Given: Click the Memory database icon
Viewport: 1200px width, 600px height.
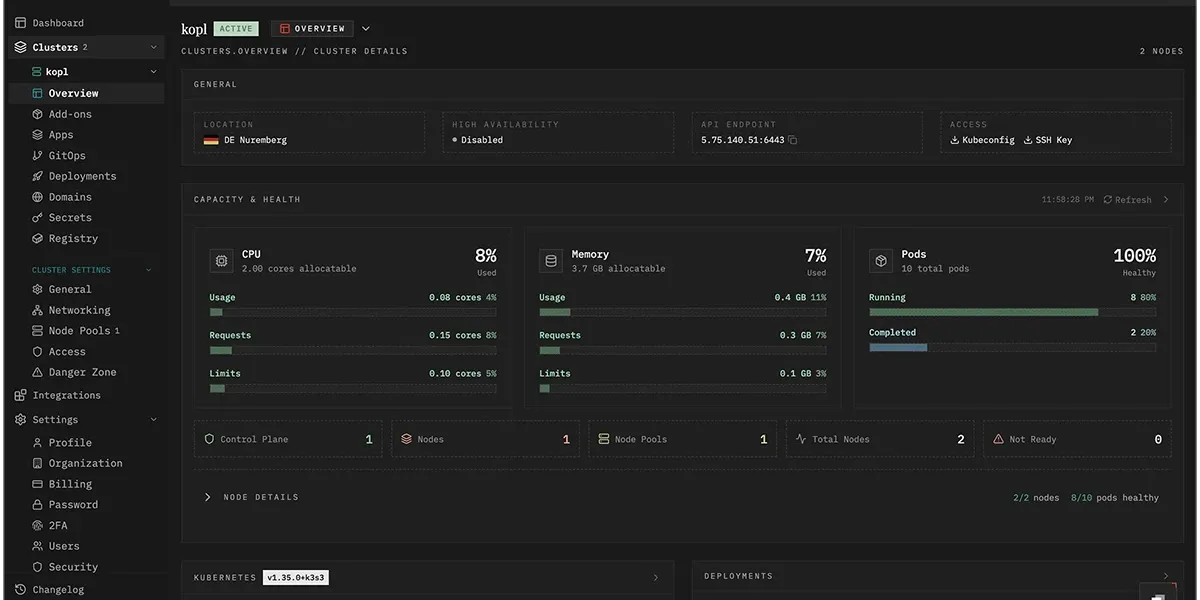Looking at the screenshot, I should pos(550,261).
